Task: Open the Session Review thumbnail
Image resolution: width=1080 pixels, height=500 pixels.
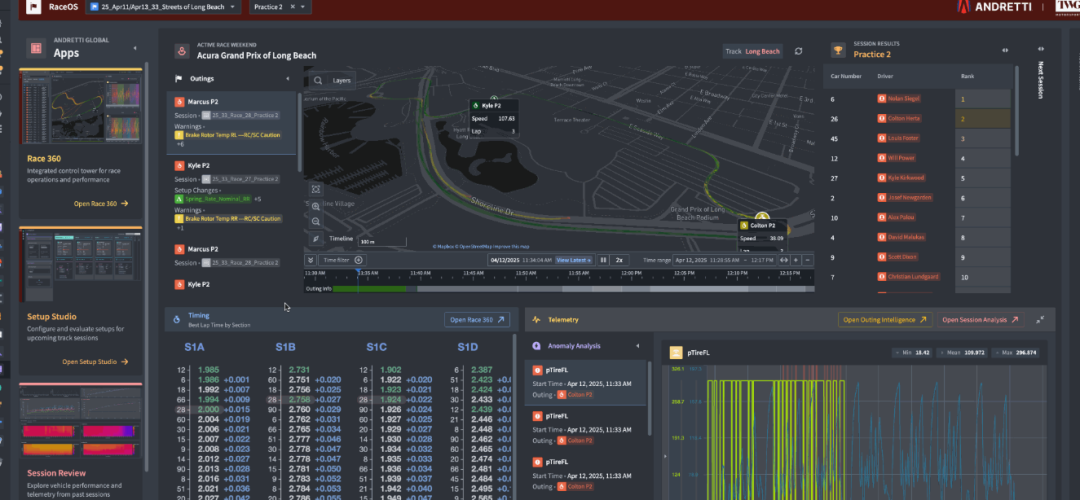Action: tap(81, 421)
